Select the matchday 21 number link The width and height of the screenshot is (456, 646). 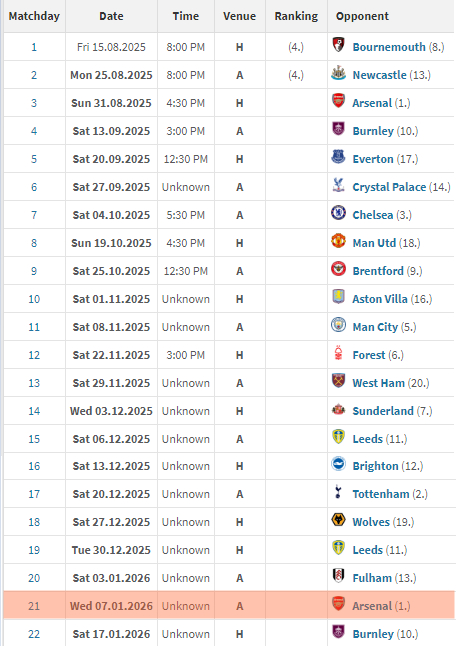(x=34, y=606)
